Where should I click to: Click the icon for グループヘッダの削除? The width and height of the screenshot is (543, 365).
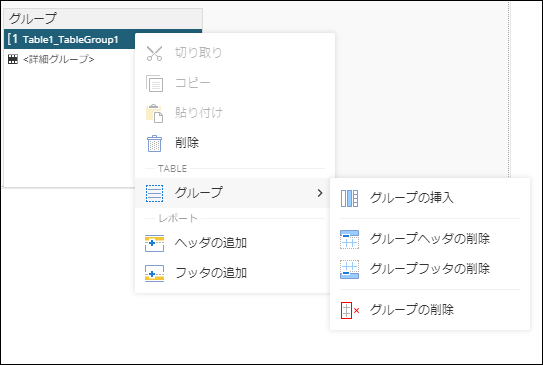click(x=349, y=239)
